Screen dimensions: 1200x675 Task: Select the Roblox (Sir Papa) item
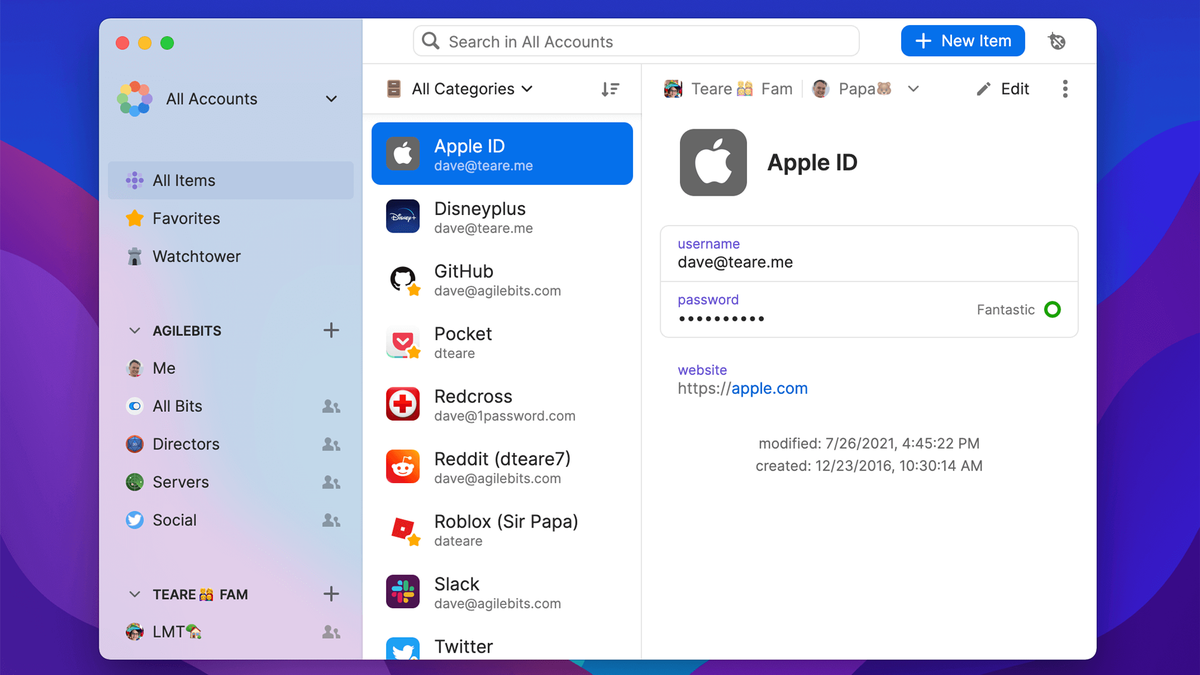[x=502, y=529]
